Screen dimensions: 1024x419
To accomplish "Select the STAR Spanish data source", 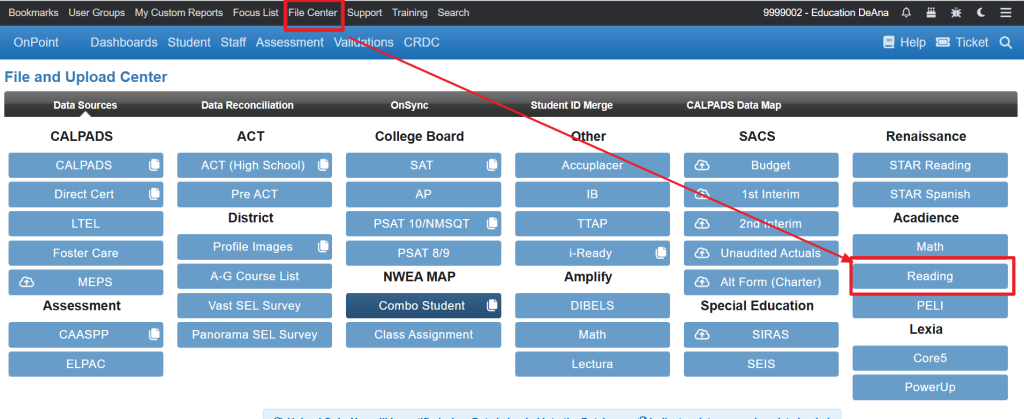I will [929, 194].
